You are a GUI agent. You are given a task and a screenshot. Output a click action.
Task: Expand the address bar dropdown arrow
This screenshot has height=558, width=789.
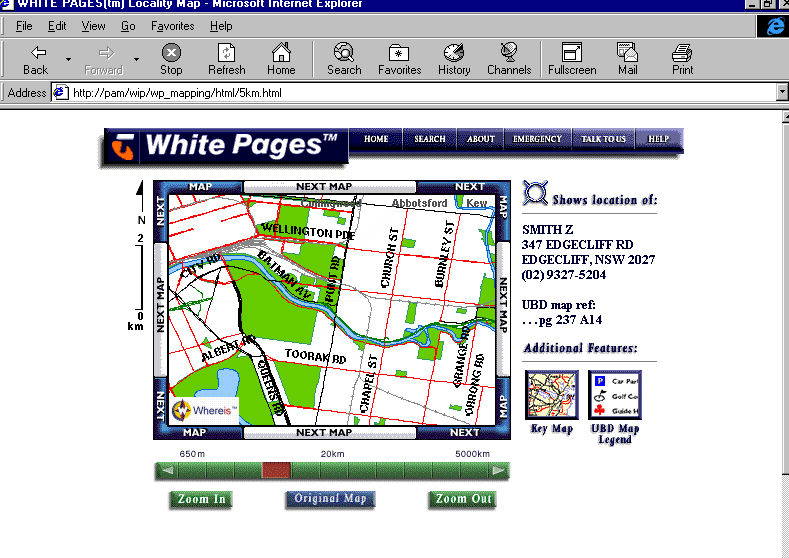pyautogui.click(x=782, y=93)
